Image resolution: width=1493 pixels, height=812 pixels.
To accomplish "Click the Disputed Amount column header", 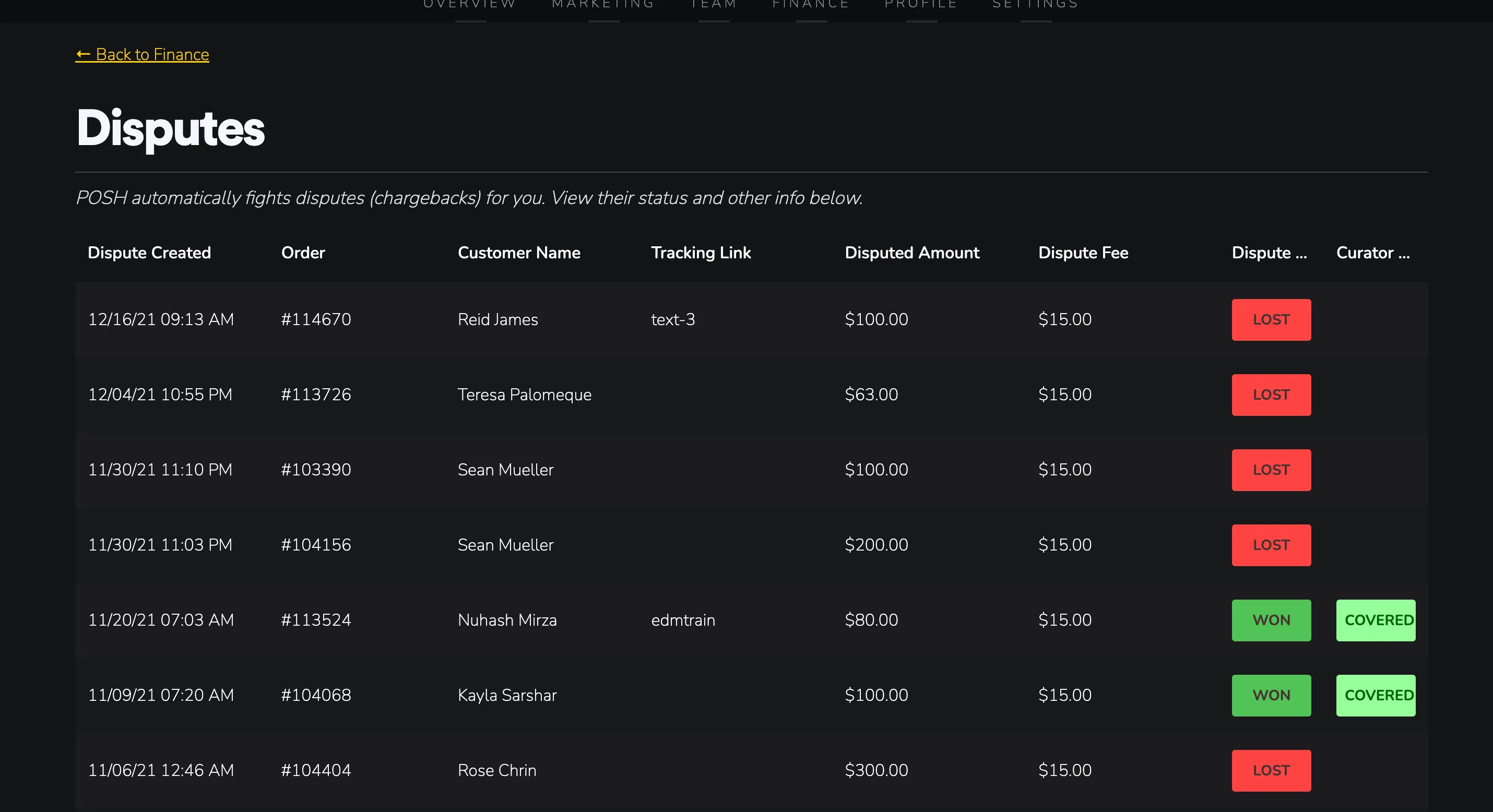I will (x=911, y=253).
